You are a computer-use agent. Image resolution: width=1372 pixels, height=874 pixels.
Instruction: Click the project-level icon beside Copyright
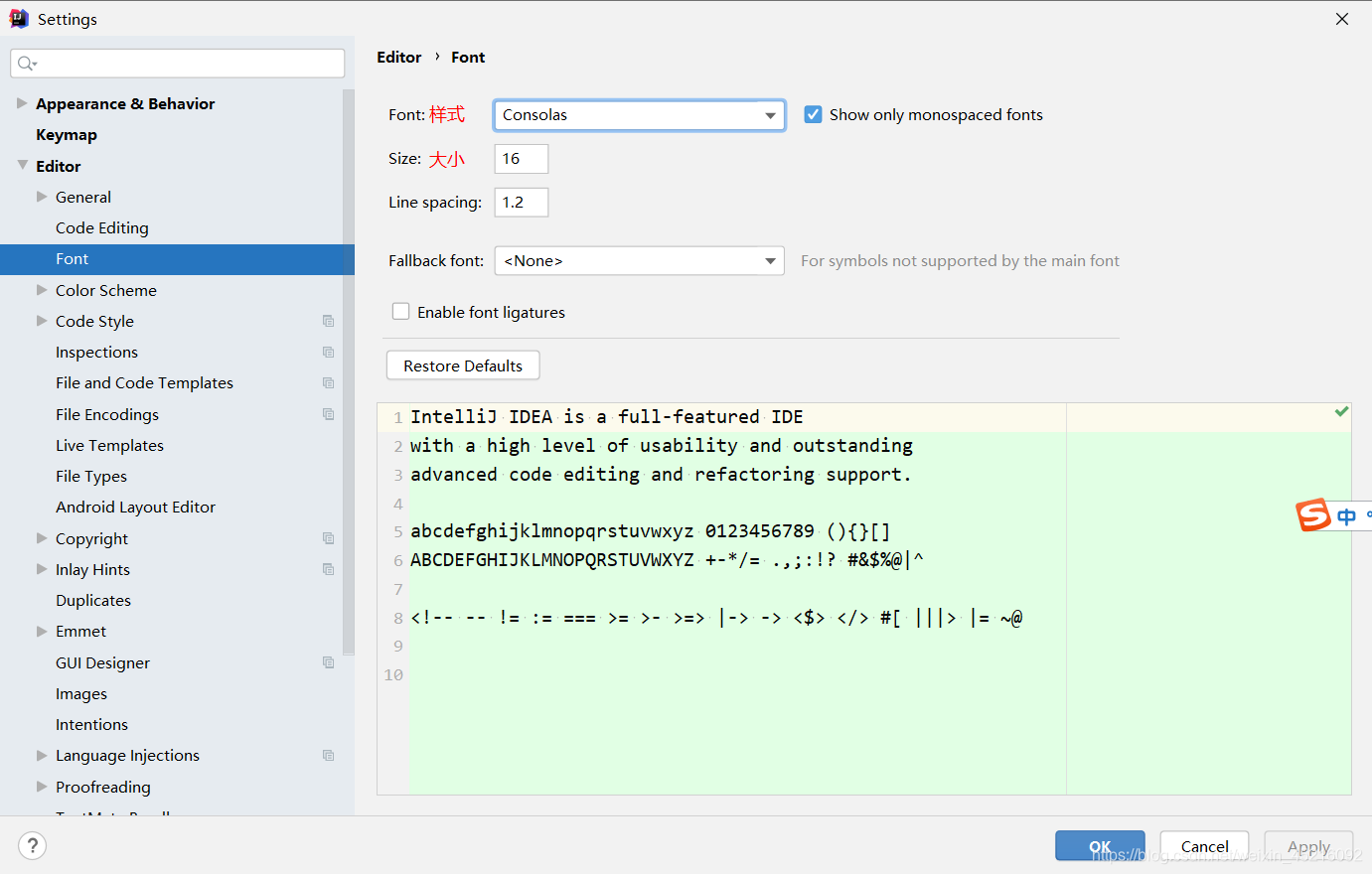(x=328, y=538)
